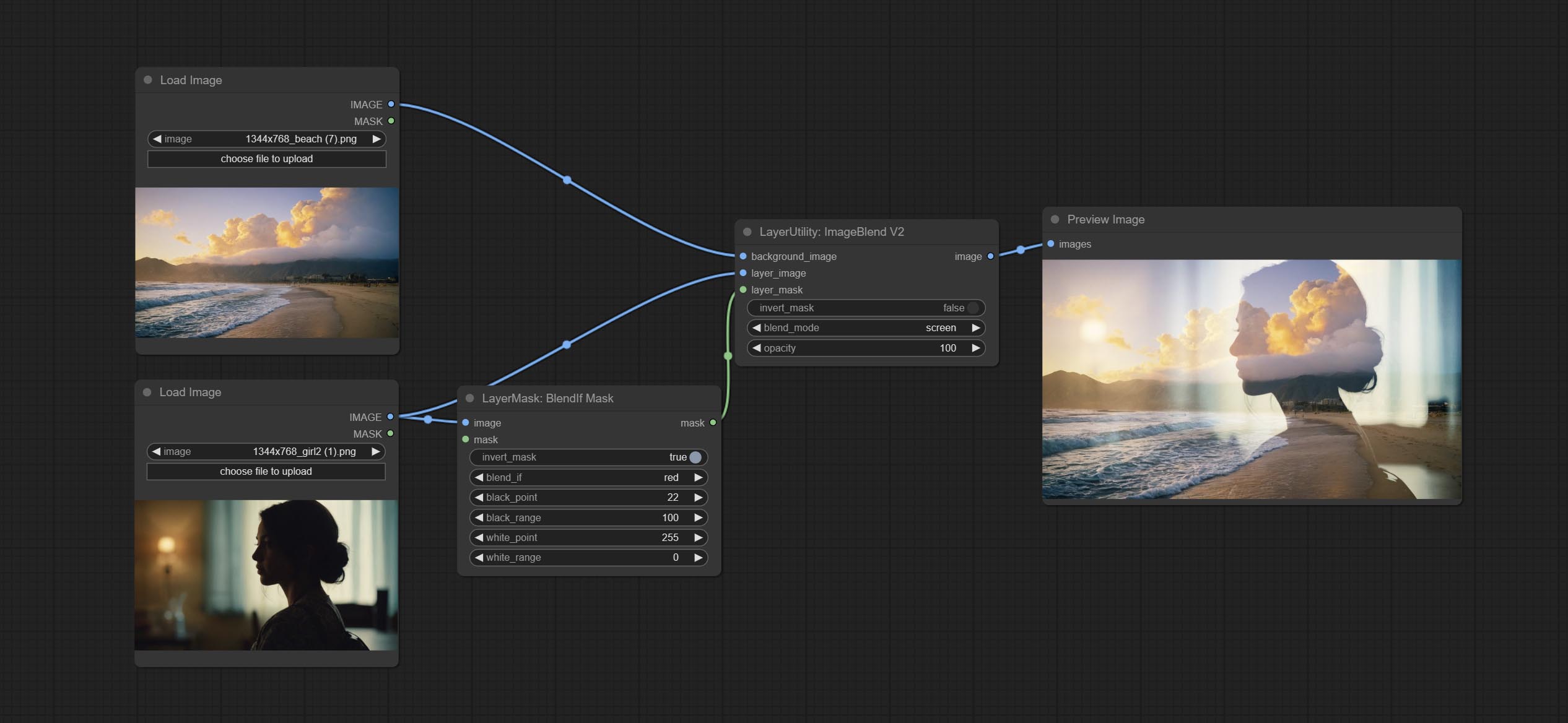This screenshot has height=723, width=1568.
Task: Click the blended result preview thumbnail
Action: pos(1251,379)
